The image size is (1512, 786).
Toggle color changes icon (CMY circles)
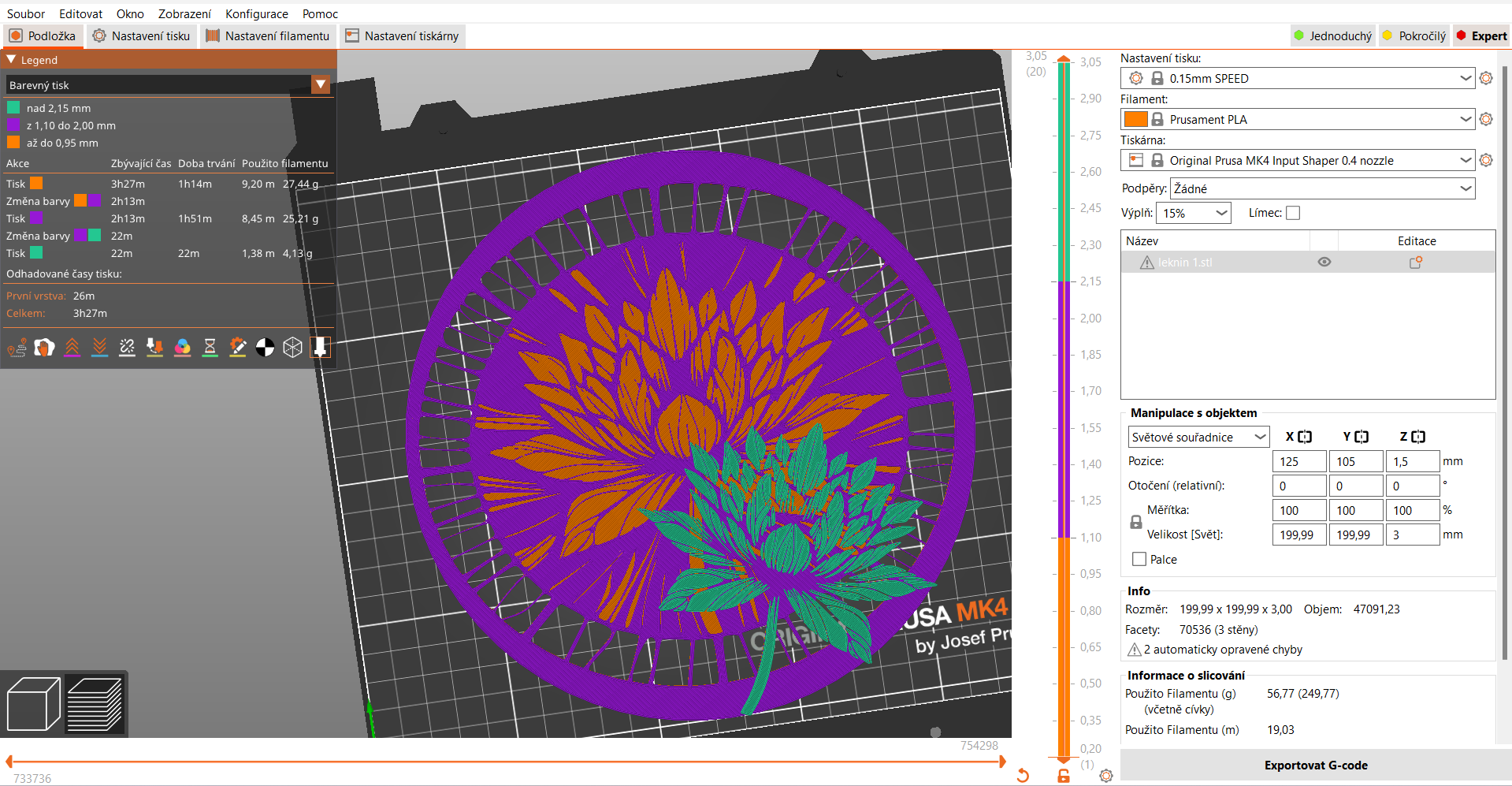tap(182, 347)
